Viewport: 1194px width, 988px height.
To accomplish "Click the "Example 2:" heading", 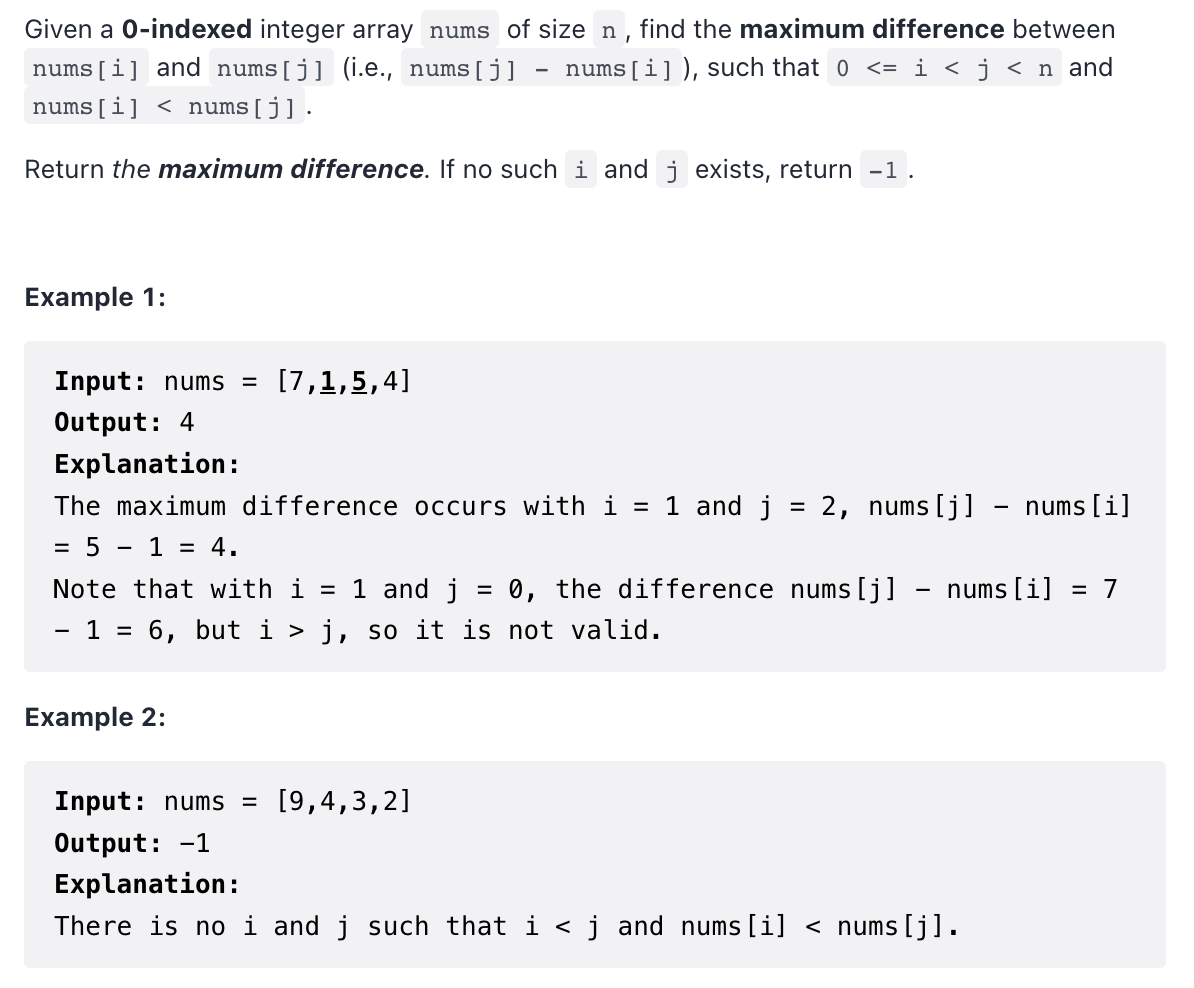I will (95, 718).
